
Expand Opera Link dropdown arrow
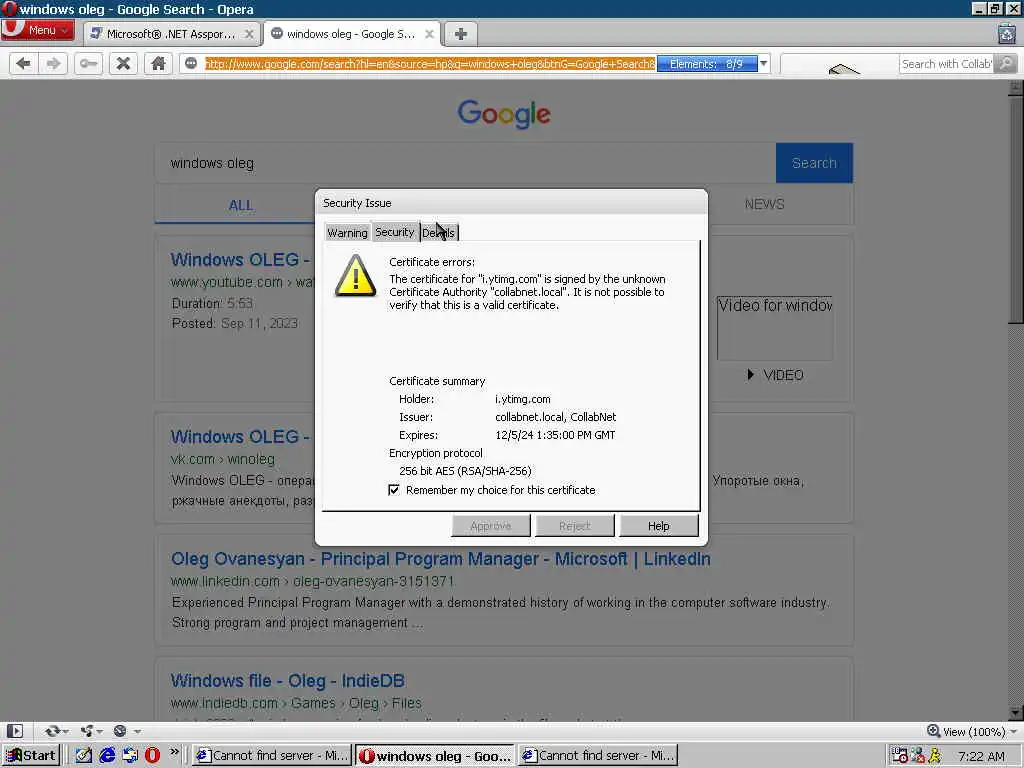point(65,731)
